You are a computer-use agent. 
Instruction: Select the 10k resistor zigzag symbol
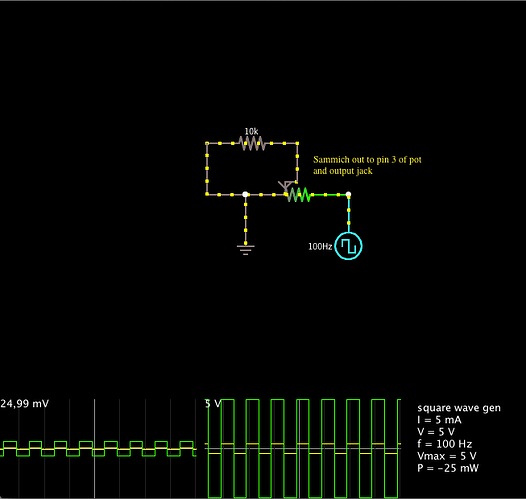(252, 143)
